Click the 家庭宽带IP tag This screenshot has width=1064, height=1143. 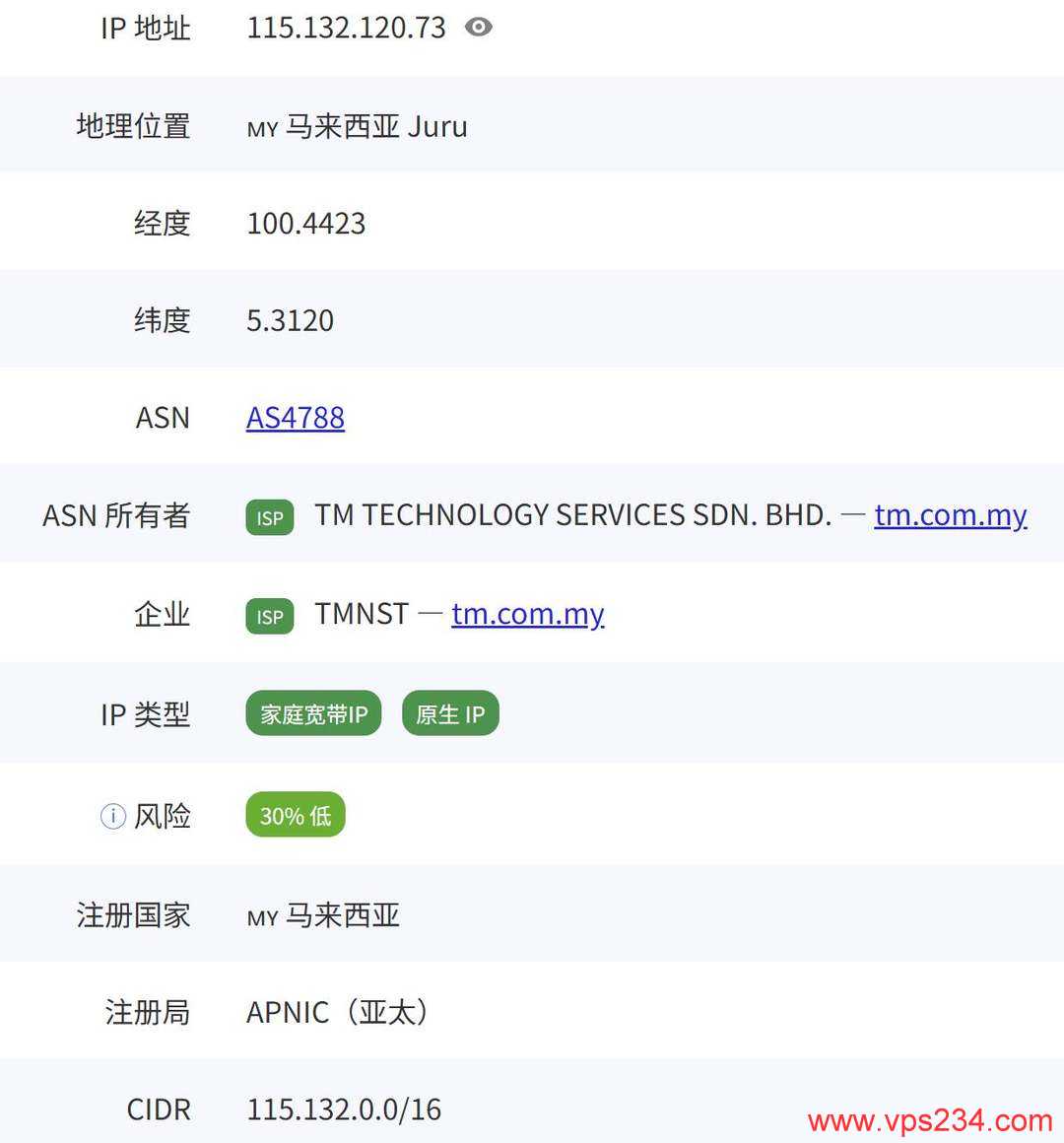[x=312, y=713]
